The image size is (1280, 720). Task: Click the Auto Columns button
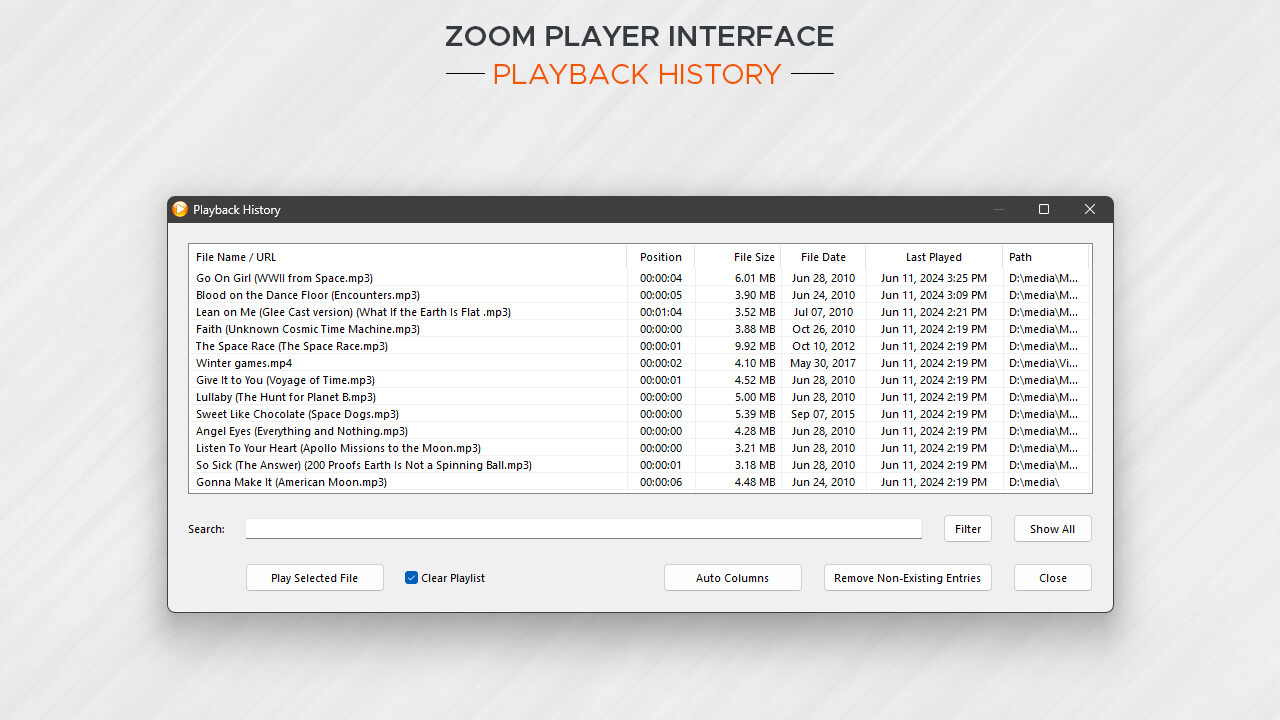point(732,577)
